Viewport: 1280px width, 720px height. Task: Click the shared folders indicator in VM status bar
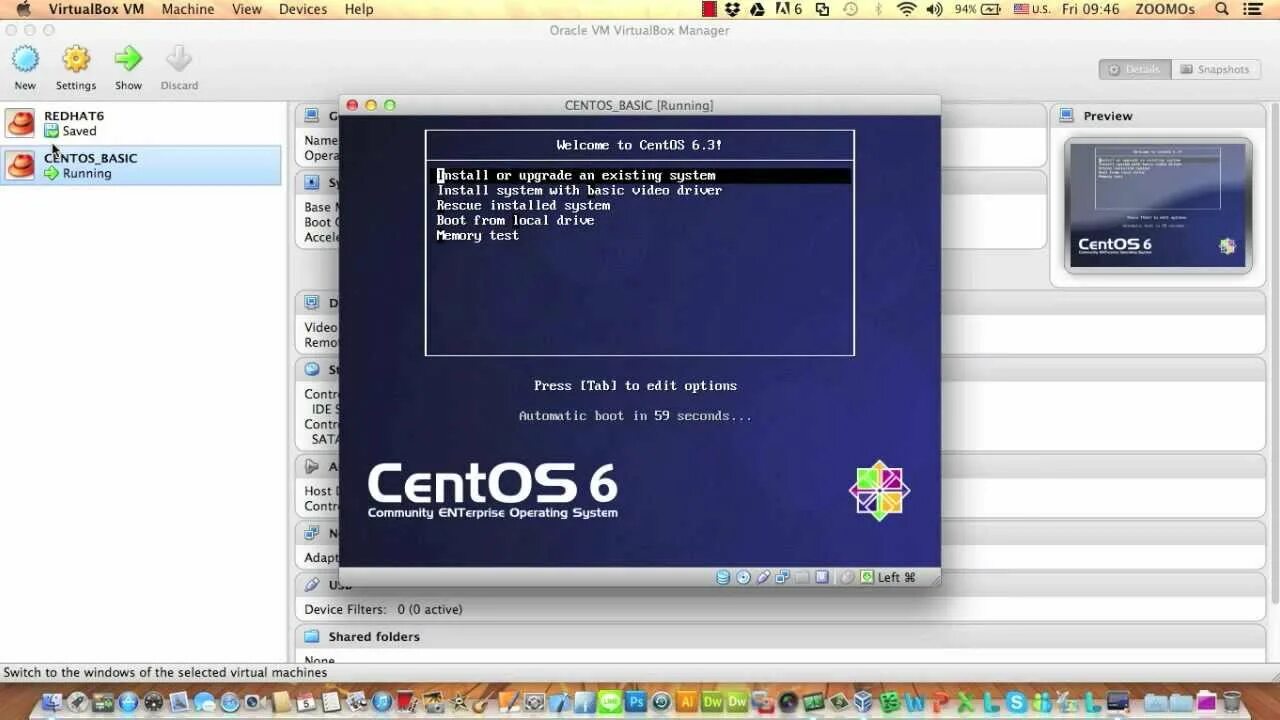coord(802,577)
